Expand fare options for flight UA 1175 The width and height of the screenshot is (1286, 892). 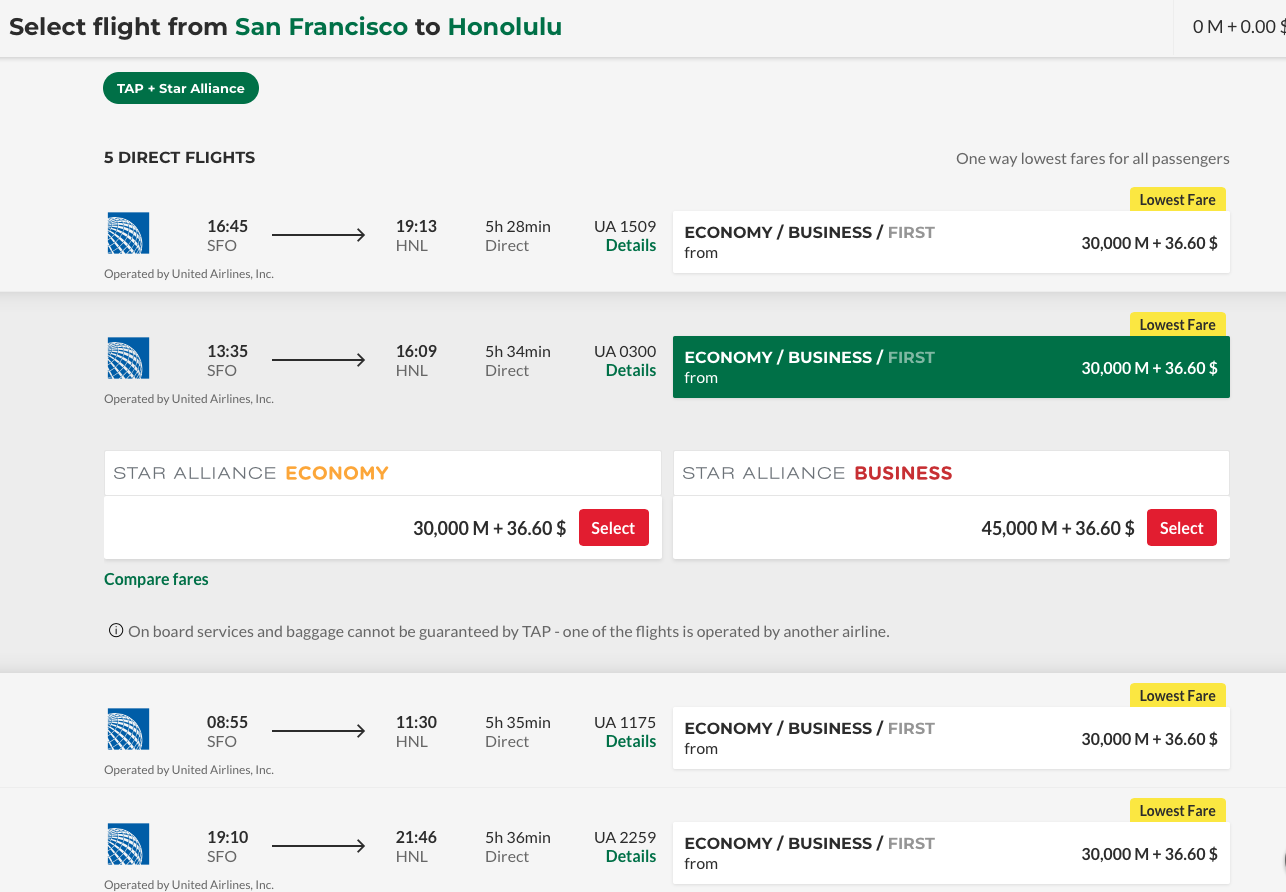(x=951, y=738)
